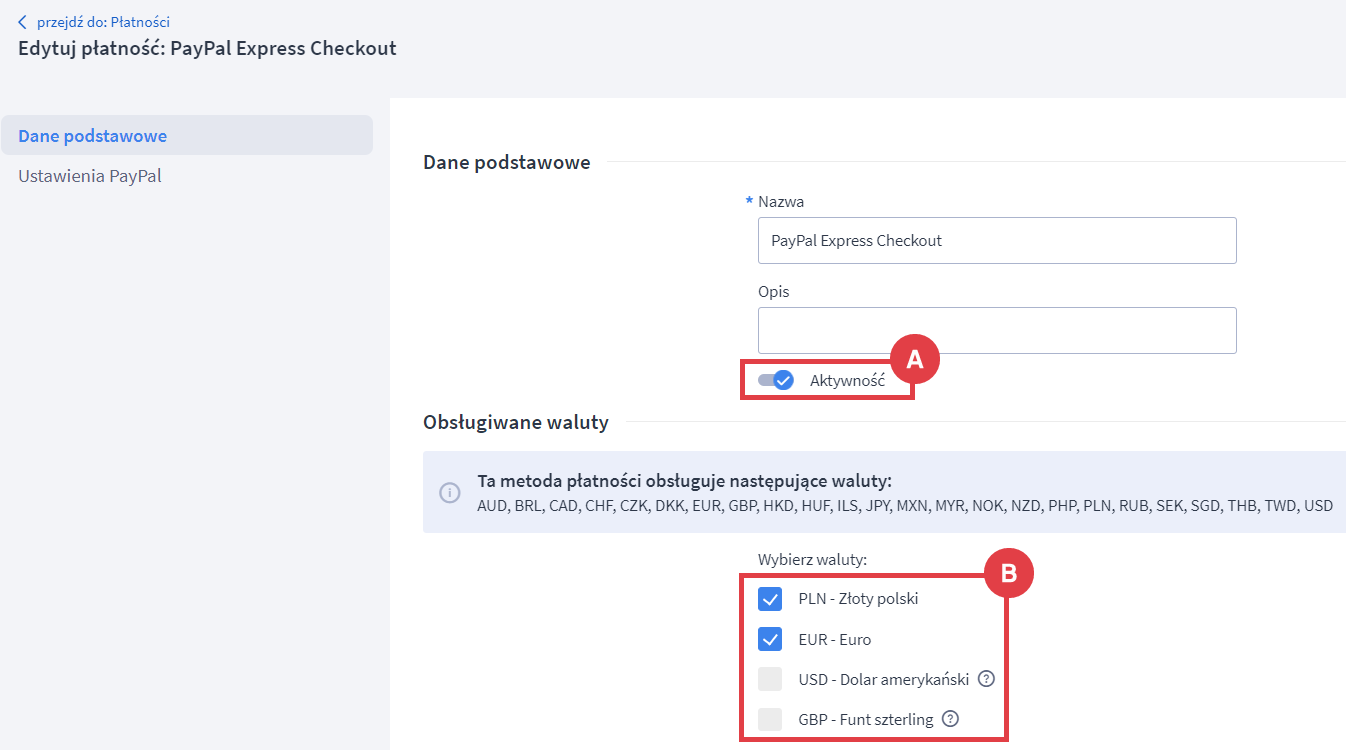Click the Aktywność label text
This screenshot has height=750, width=1346.
847,380
